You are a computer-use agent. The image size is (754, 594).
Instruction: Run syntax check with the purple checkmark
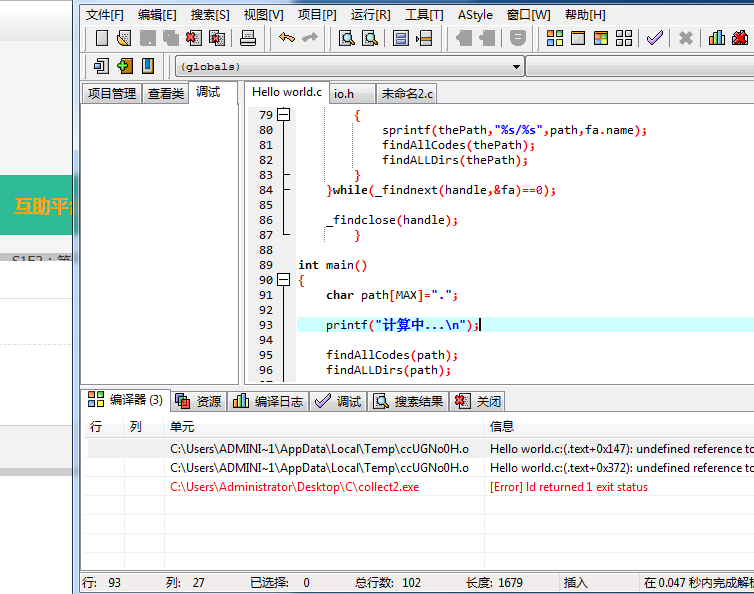point(655,38)
